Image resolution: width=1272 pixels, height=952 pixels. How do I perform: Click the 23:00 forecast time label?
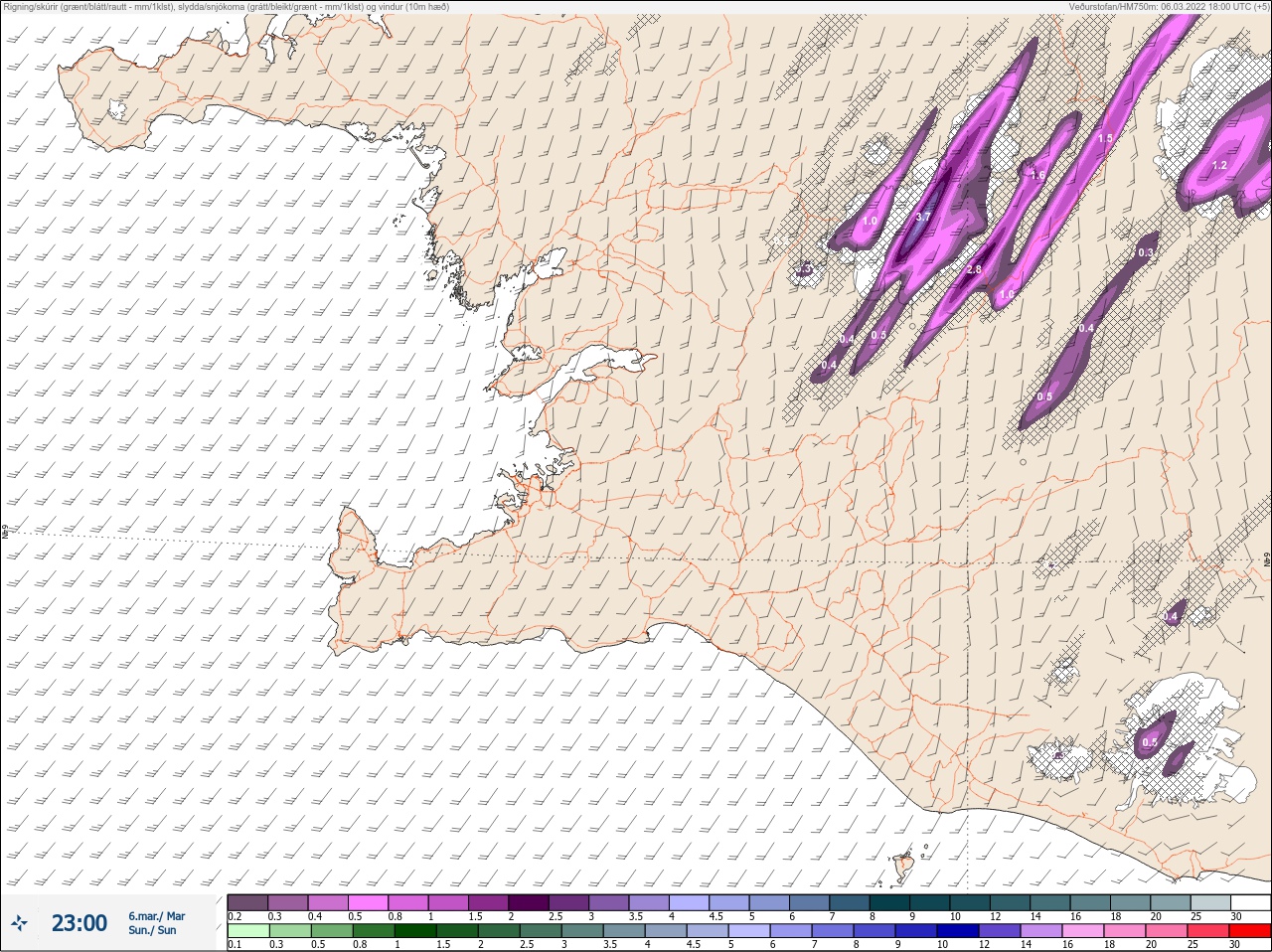coord(79,923)
